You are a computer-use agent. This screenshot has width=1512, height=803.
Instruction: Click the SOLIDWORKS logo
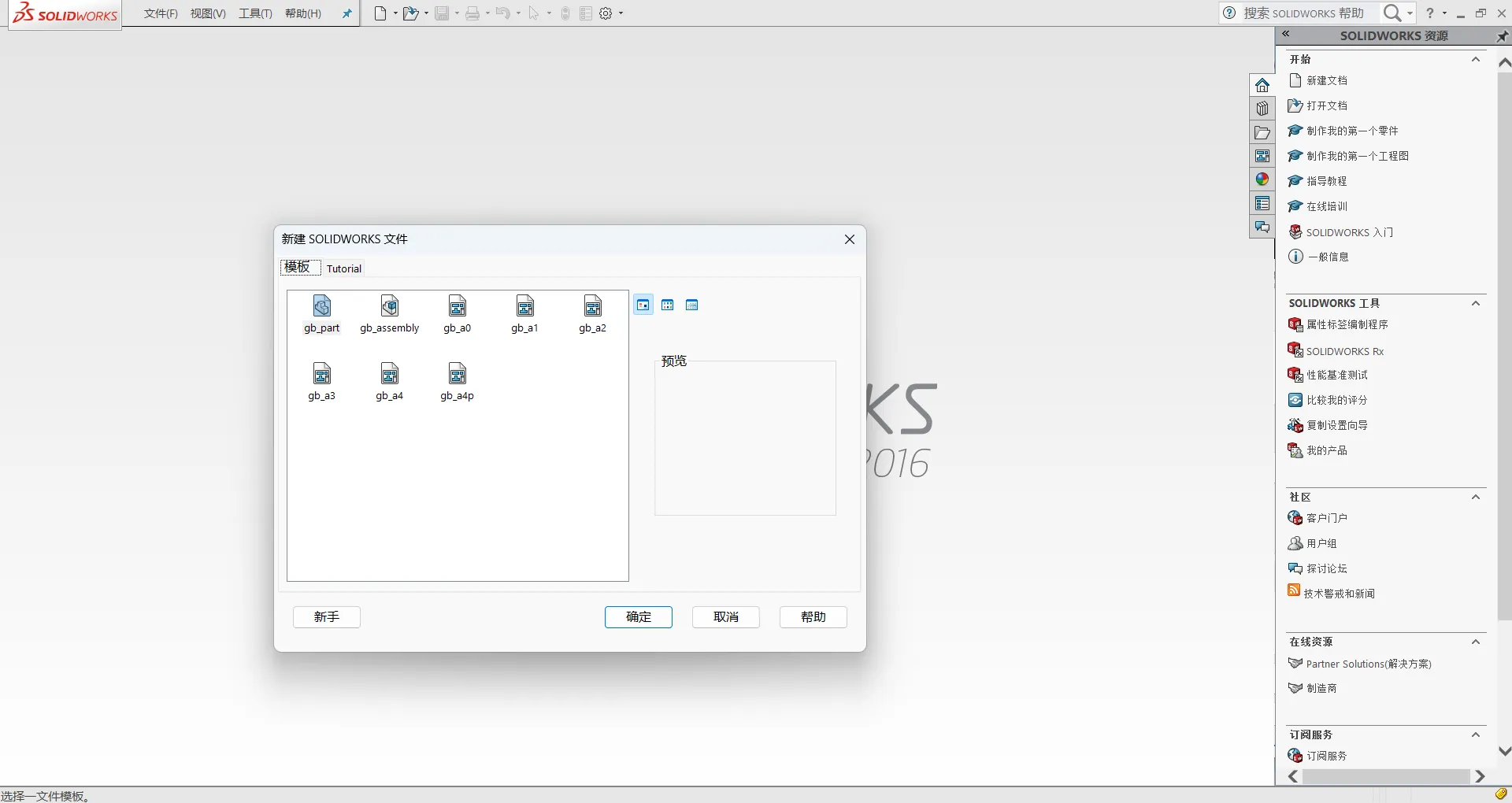click(65, 13)
